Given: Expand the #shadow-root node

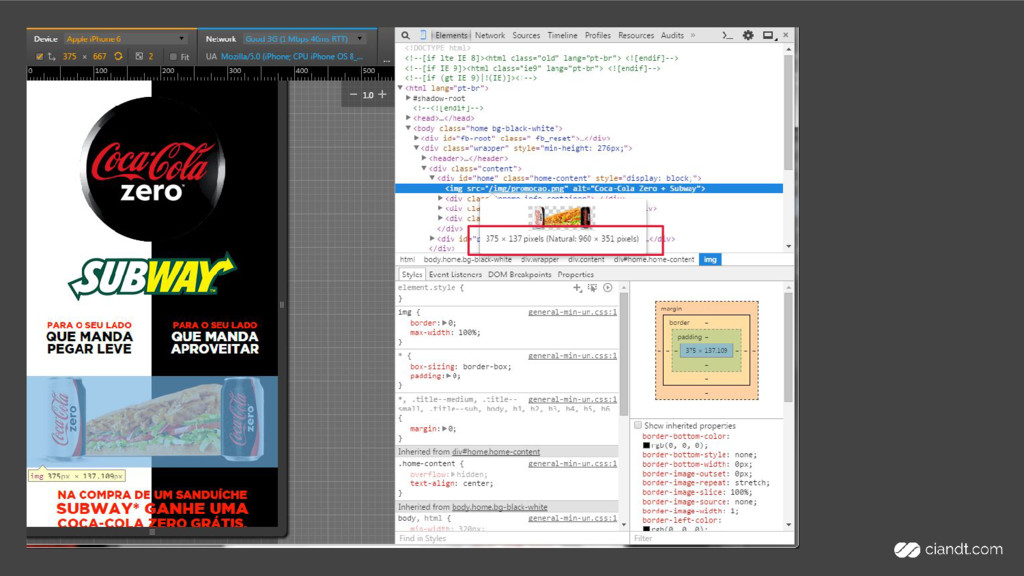Looking at the screenshot, I should tap(408, 98).
